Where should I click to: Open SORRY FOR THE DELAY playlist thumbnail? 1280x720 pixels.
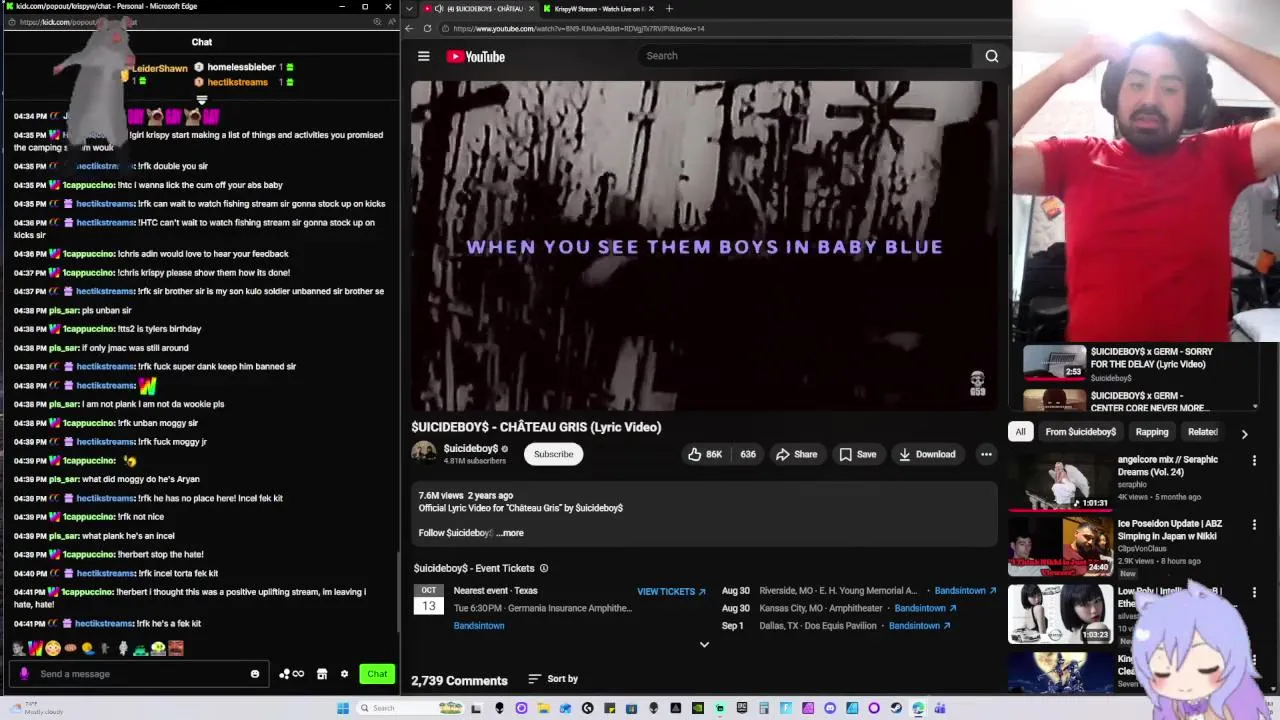click(x=1054, y=363)
